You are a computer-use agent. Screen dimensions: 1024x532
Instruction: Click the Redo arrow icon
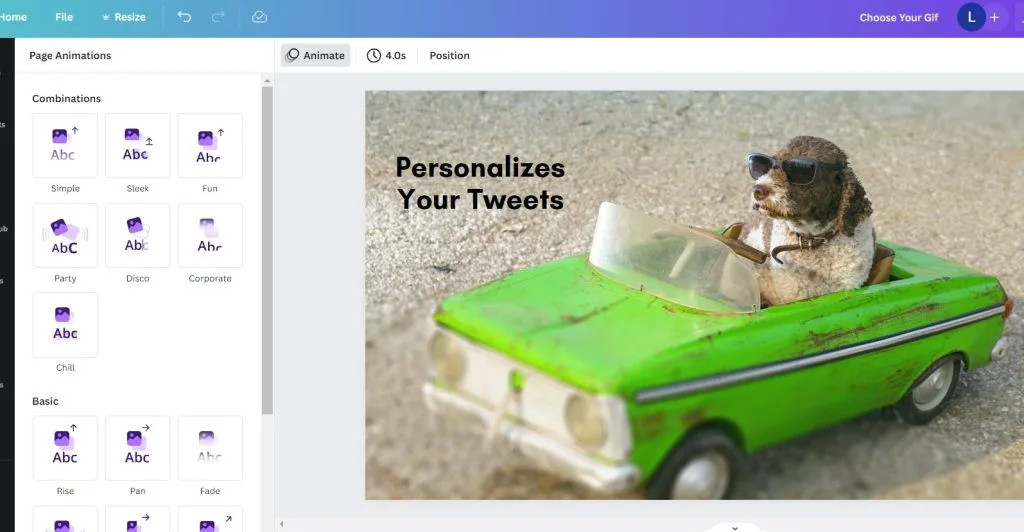pos(218,17)
